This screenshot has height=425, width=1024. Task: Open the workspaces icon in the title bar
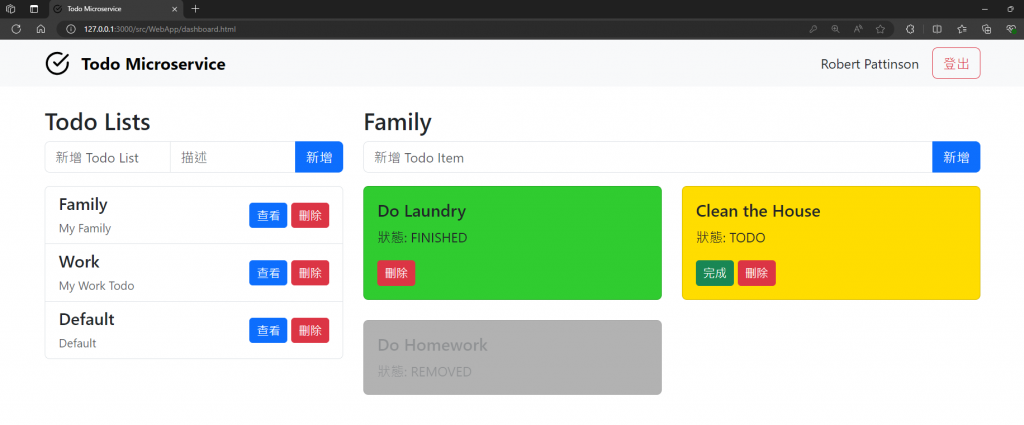[x=11, y=9]
